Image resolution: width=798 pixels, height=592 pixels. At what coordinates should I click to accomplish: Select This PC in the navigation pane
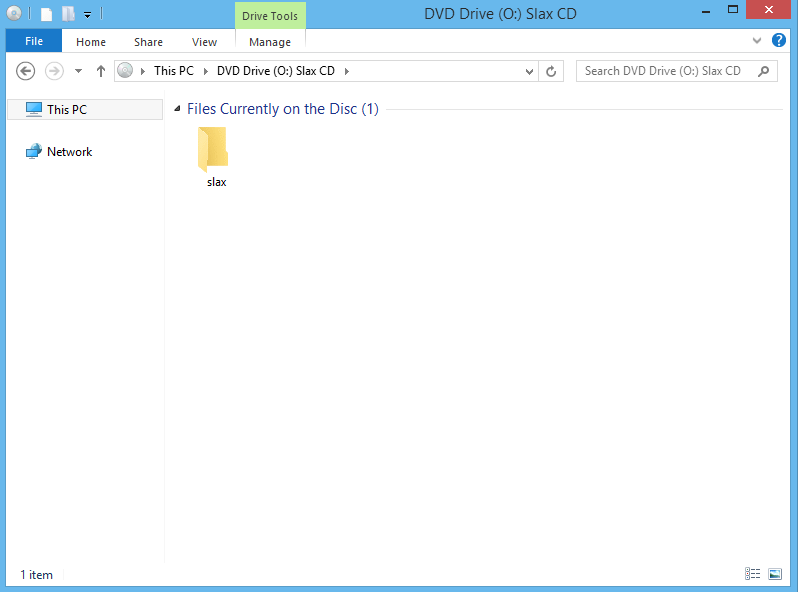click(x=66, y=109)
